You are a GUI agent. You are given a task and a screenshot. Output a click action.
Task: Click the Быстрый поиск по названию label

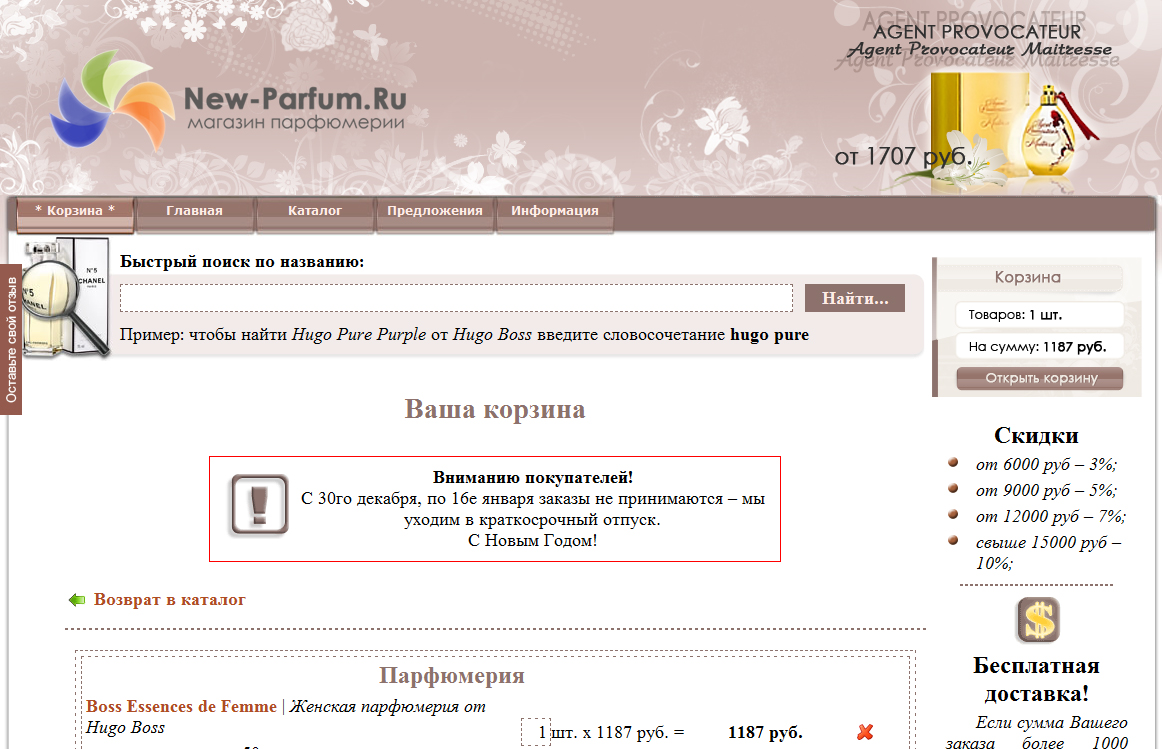242,262
